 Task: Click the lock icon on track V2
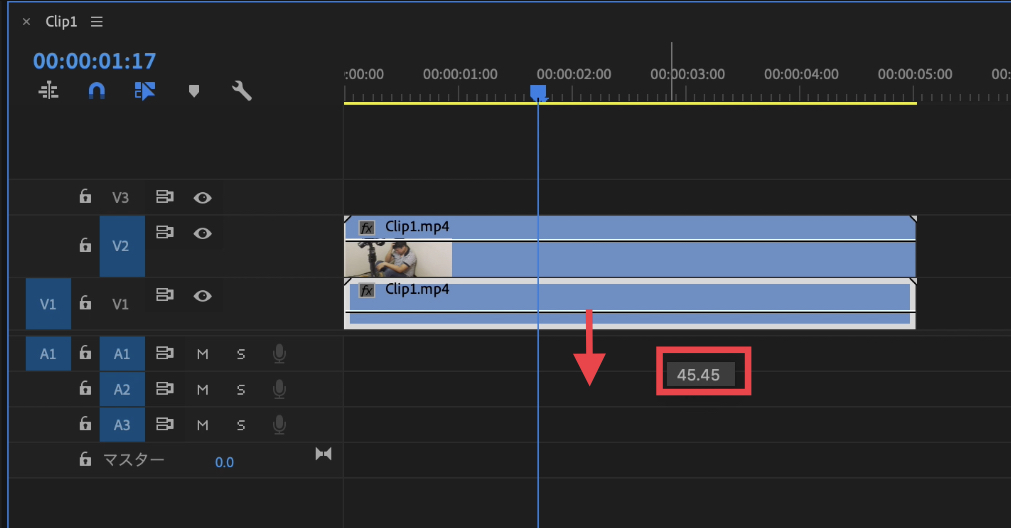[x=86, y=243]
